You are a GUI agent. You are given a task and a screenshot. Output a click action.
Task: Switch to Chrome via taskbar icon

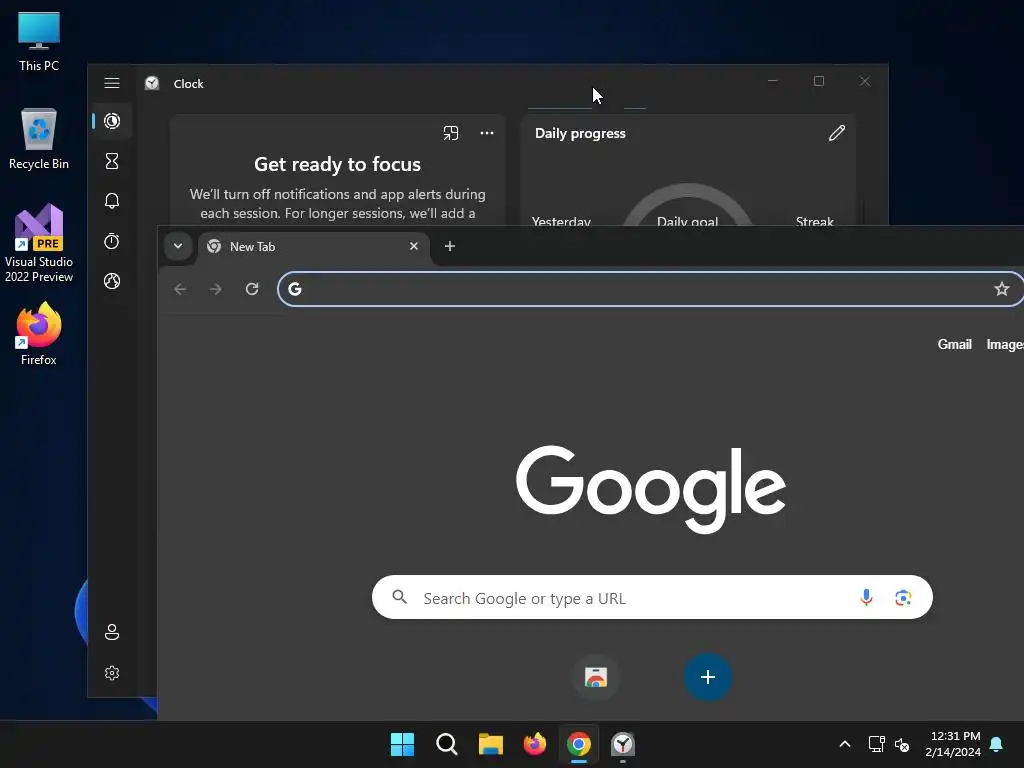click(579, 744)
